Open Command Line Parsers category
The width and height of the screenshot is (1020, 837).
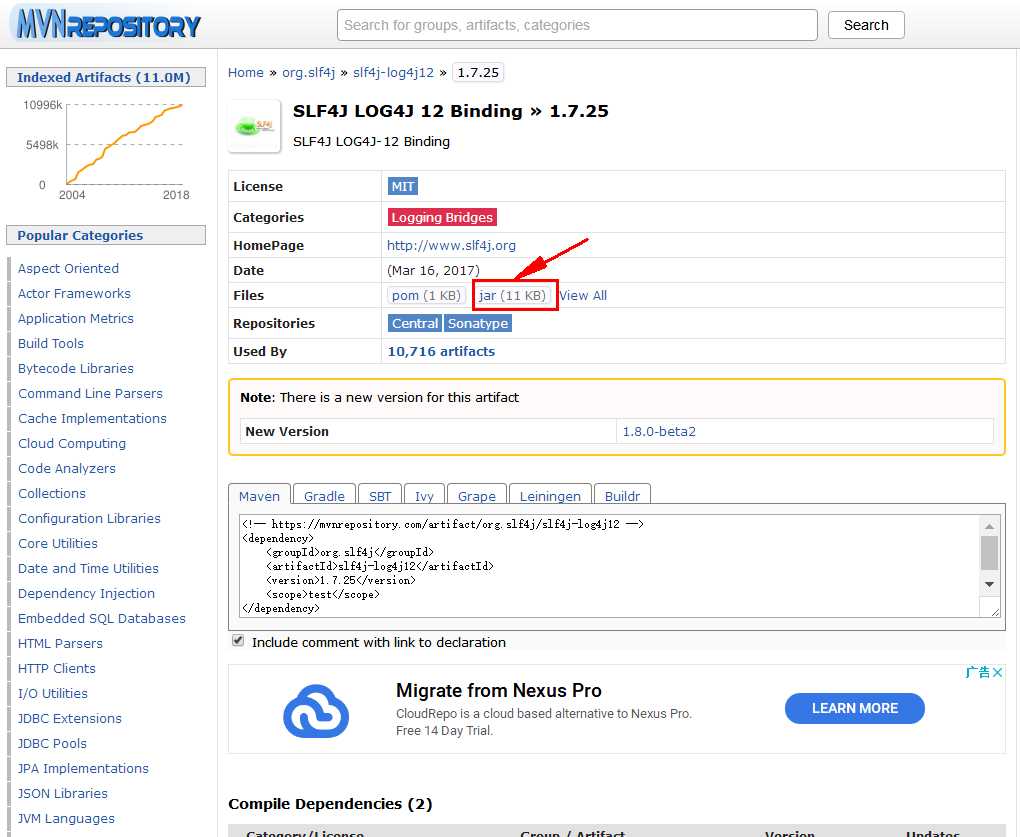click(x=90, y=393)
